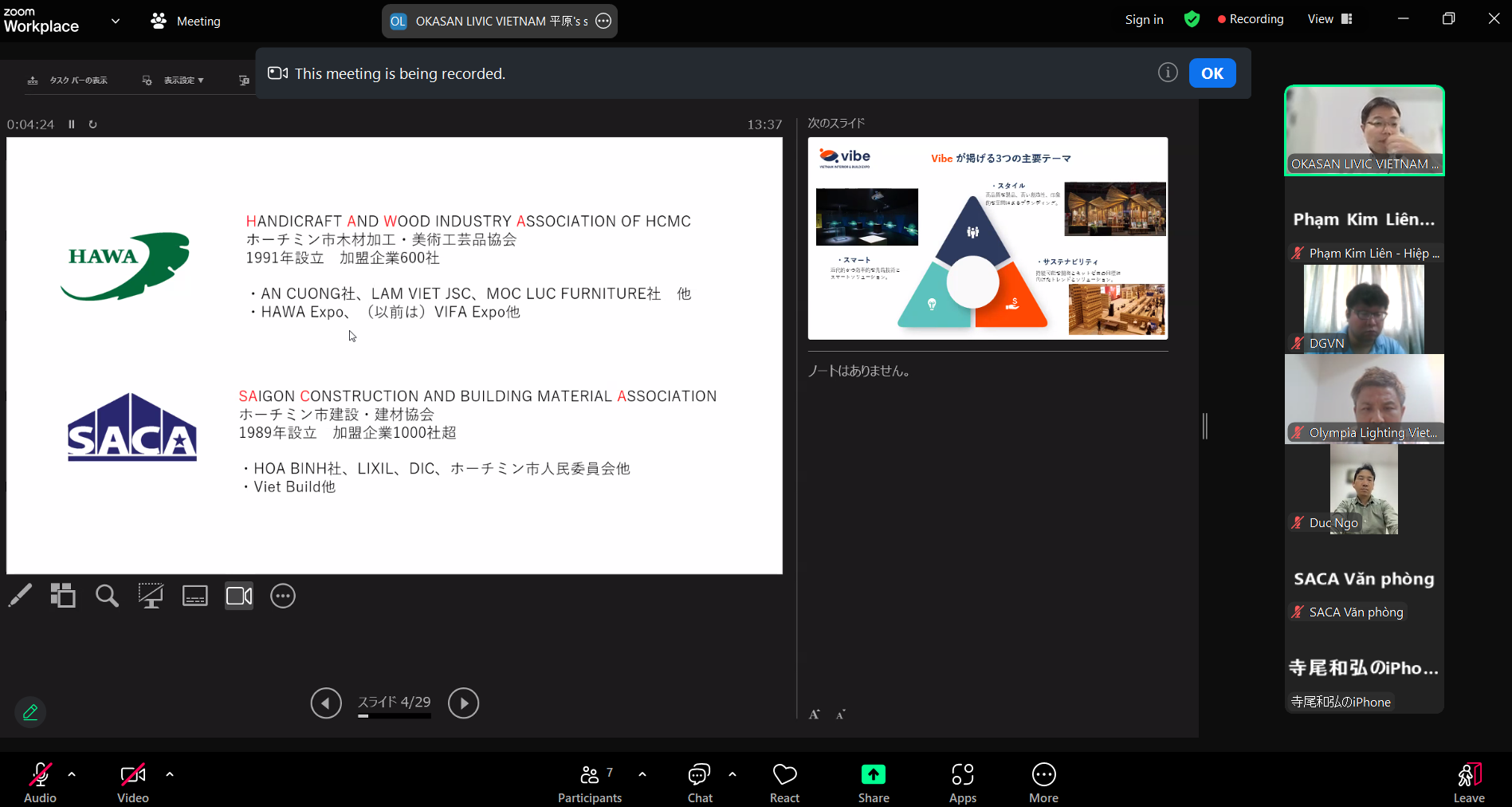Expand audio settings arrow beside Audio
Screen dimensions: 1512x807
point(72,774)
